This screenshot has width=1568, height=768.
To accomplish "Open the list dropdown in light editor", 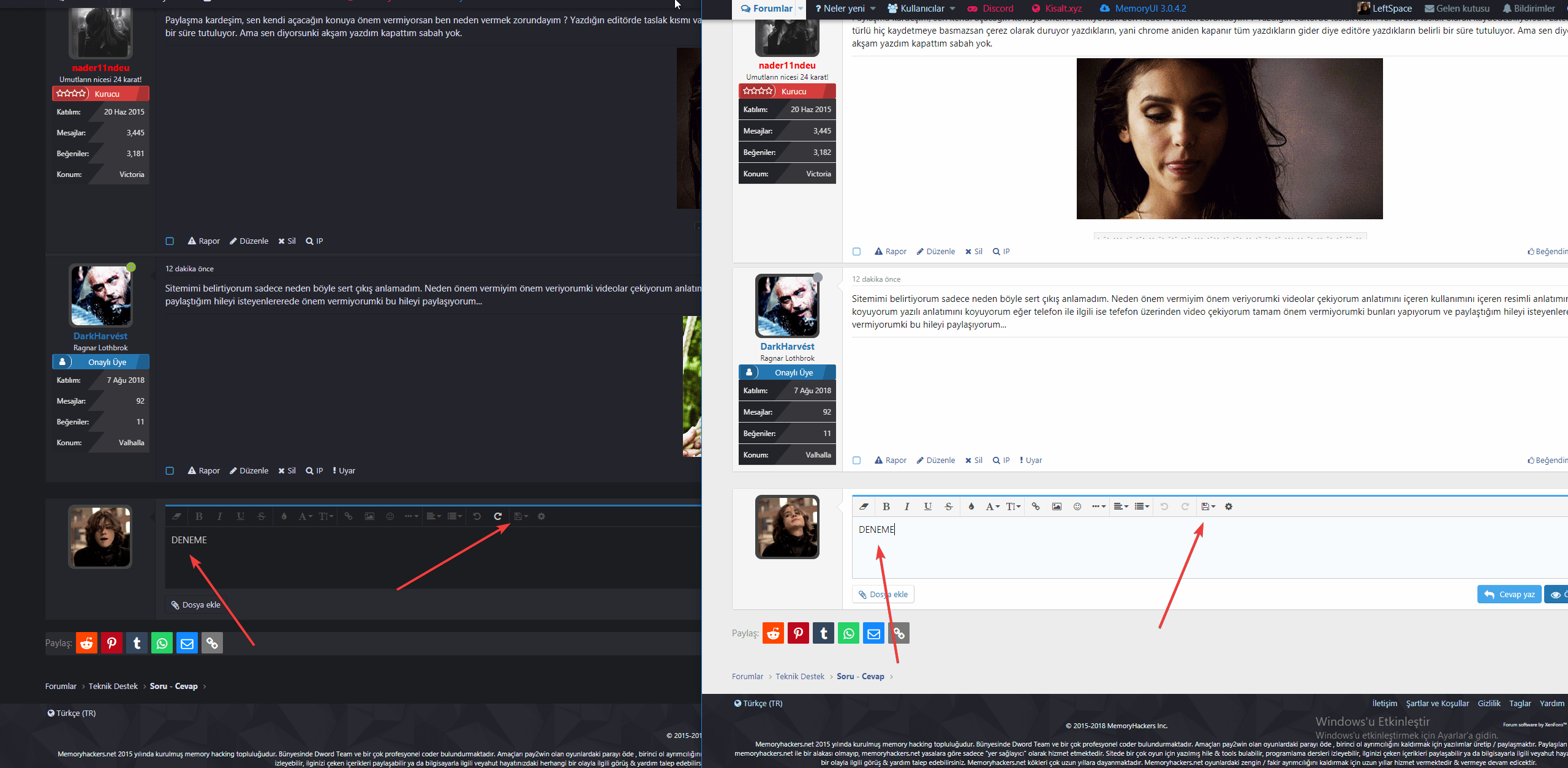I will point(1142,506).
